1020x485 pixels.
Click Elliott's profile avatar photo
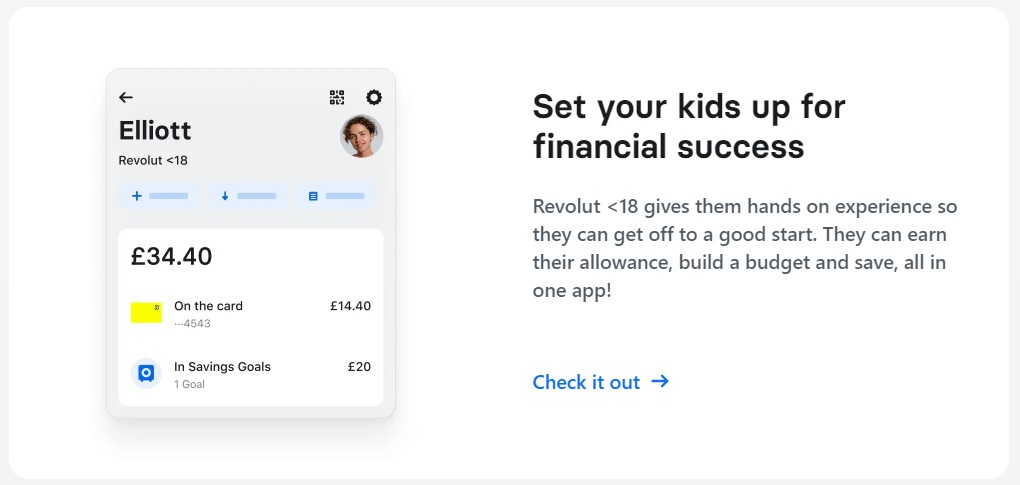pyautogui.click(x=361, y=137)
